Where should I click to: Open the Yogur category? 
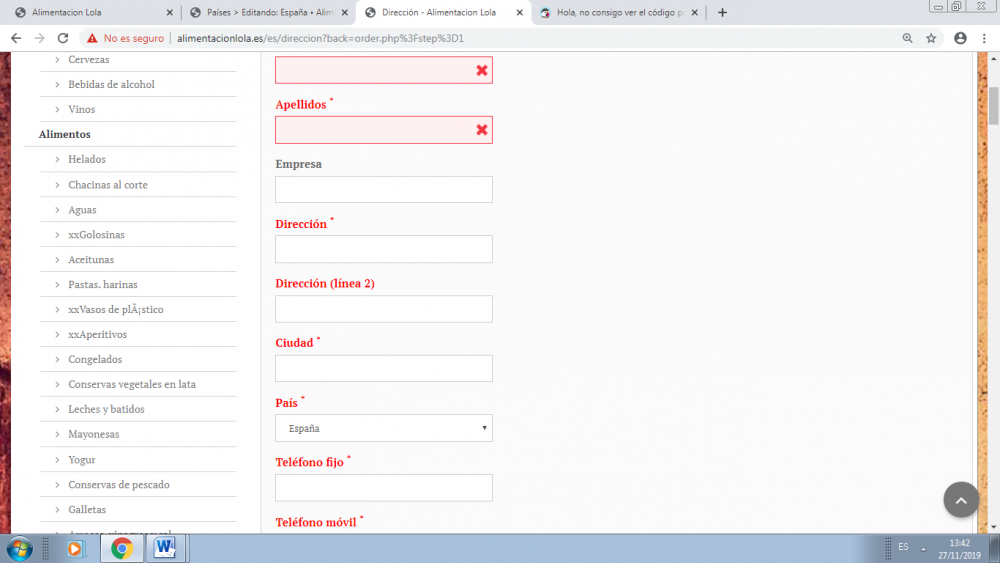[x=82, y=459]
